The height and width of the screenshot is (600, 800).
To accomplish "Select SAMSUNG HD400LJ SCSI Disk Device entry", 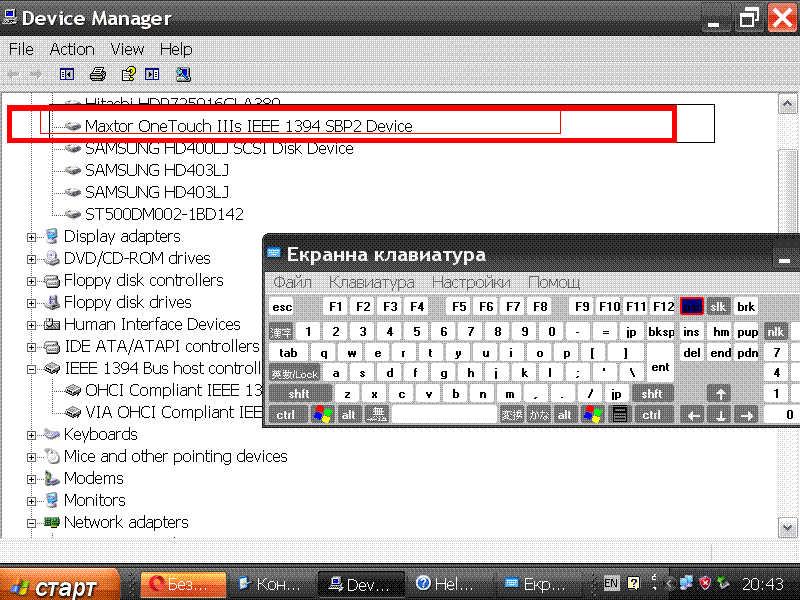I will click(219, 148).
